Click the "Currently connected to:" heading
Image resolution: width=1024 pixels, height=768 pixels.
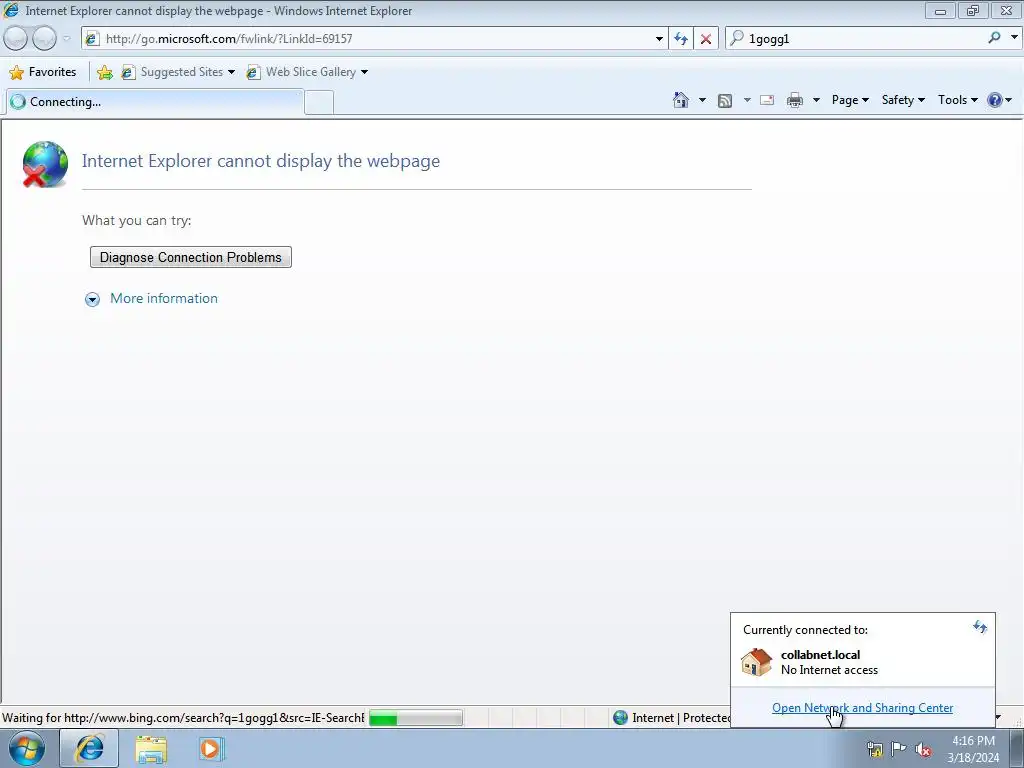805,630
